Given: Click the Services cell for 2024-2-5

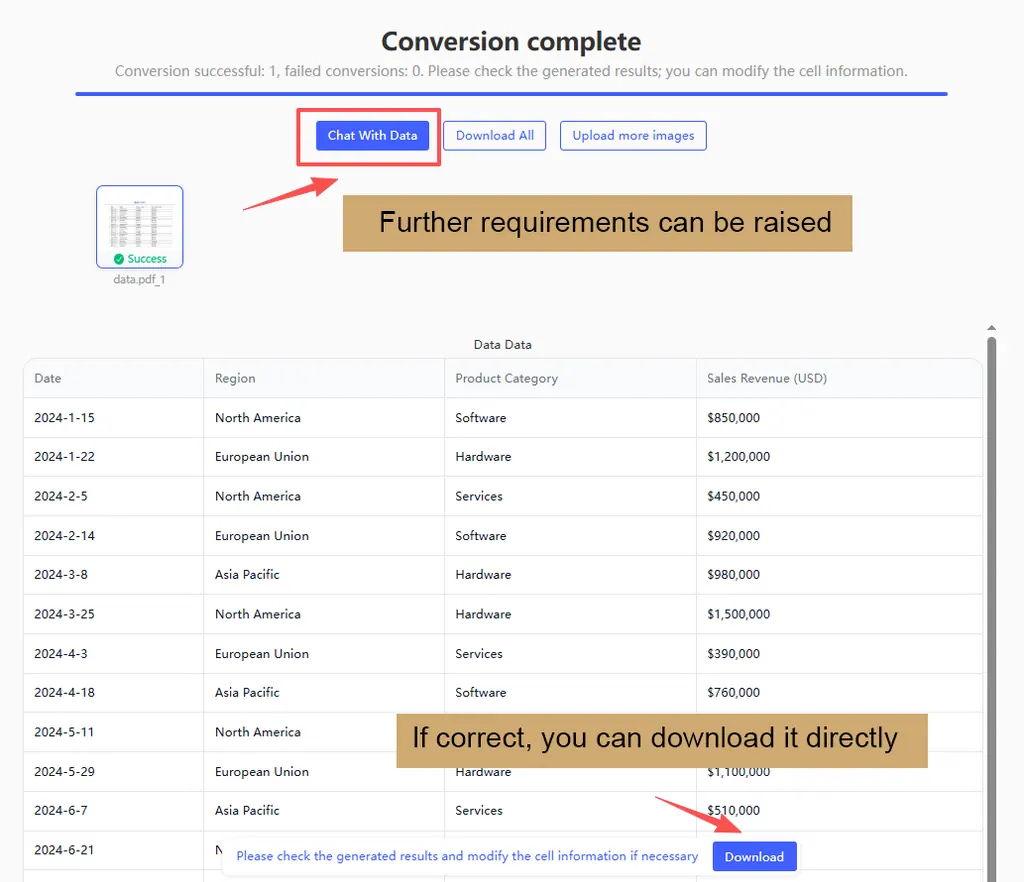Looking at the screenshot, I should click(479, 496).
